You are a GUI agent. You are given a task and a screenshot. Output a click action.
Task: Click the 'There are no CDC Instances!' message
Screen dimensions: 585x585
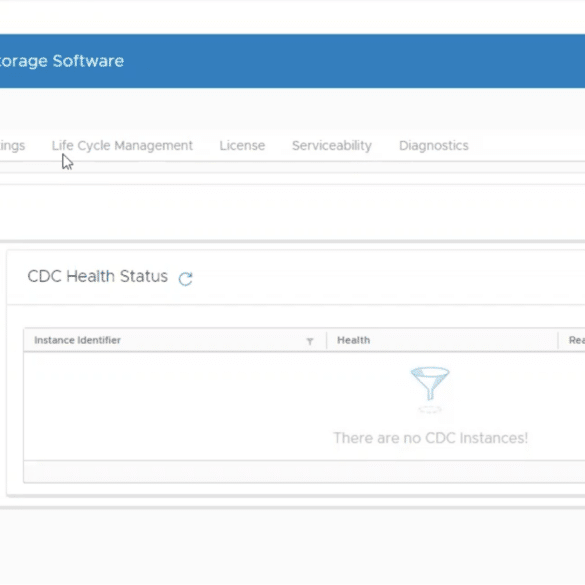(431, 438)
